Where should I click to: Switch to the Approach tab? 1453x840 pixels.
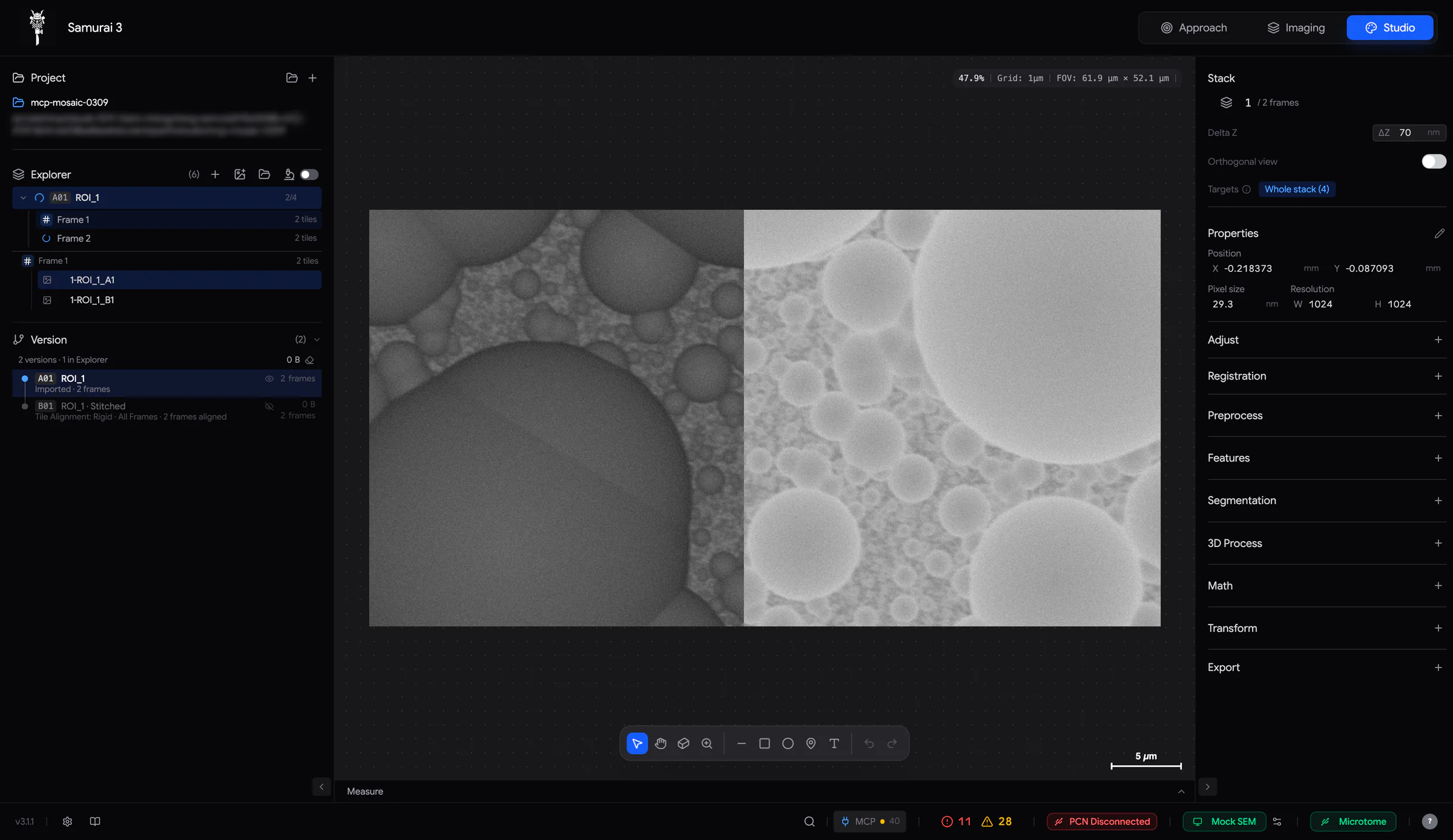(x=1193, y=27)
